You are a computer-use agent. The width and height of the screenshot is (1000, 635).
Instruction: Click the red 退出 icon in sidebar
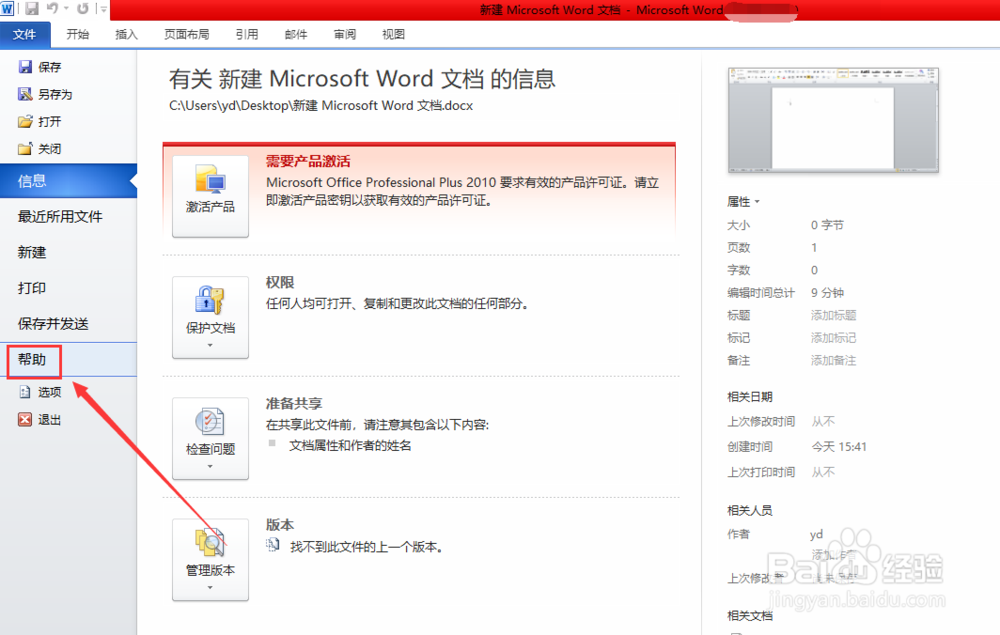25,420
